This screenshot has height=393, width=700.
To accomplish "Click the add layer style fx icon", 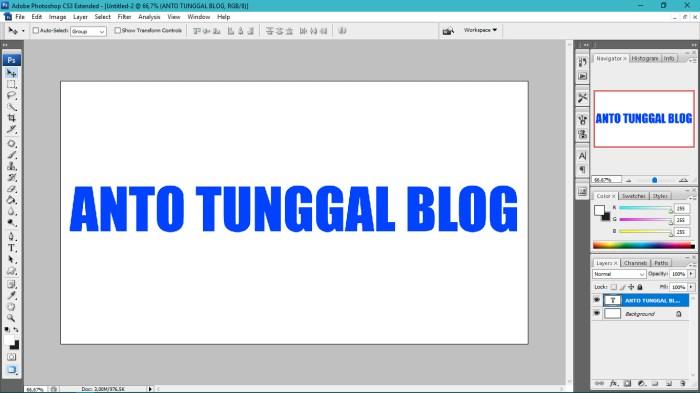I will (x=614, y=383).
